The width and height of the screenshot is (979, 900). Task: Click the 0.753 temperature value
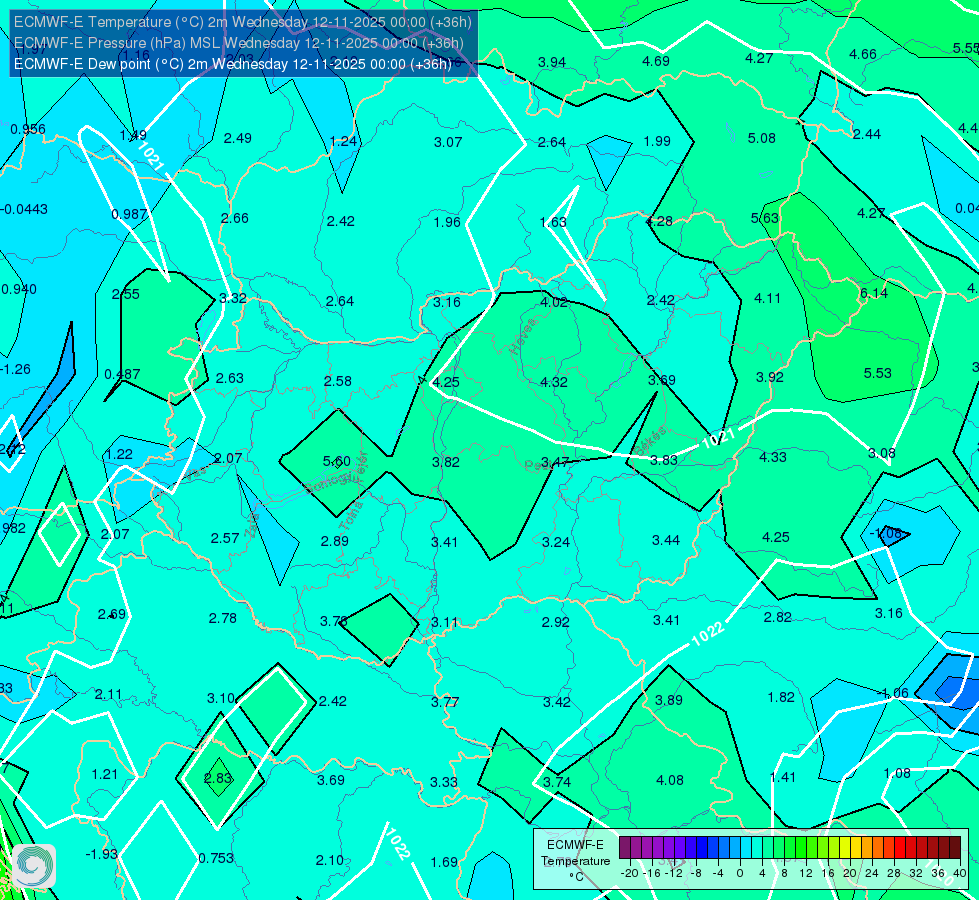click(216, 858)
